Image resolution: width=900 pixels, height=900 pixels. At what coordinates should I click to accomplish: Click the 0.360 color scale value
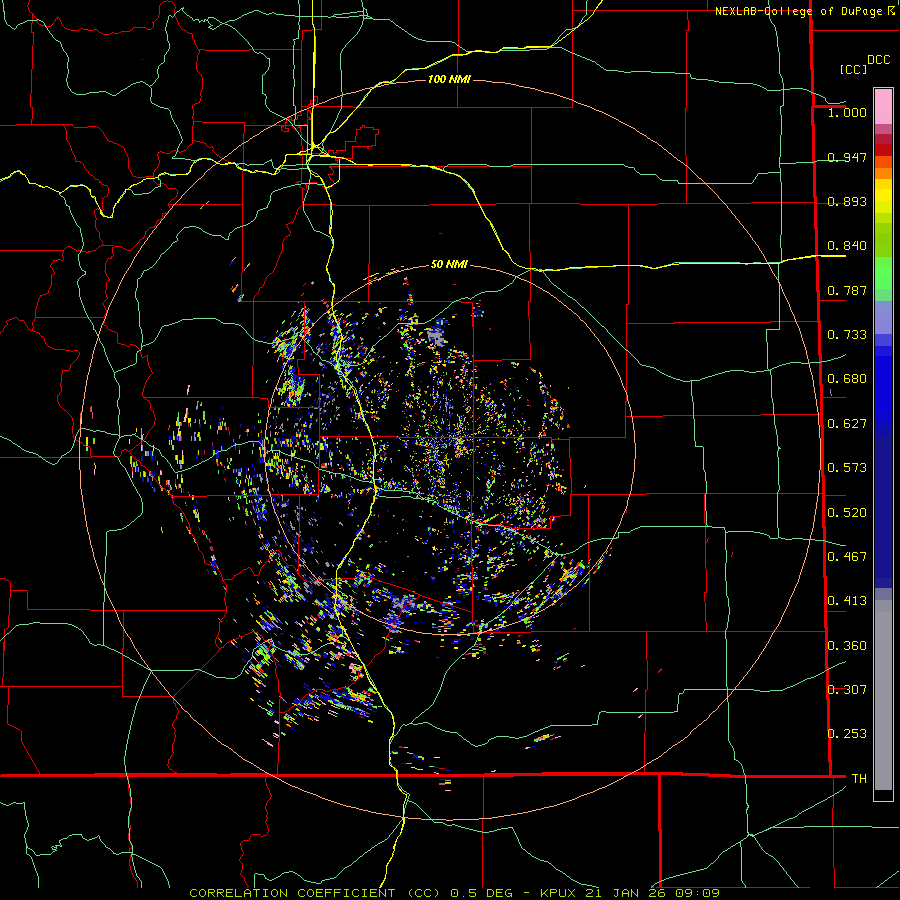point(847,646)
